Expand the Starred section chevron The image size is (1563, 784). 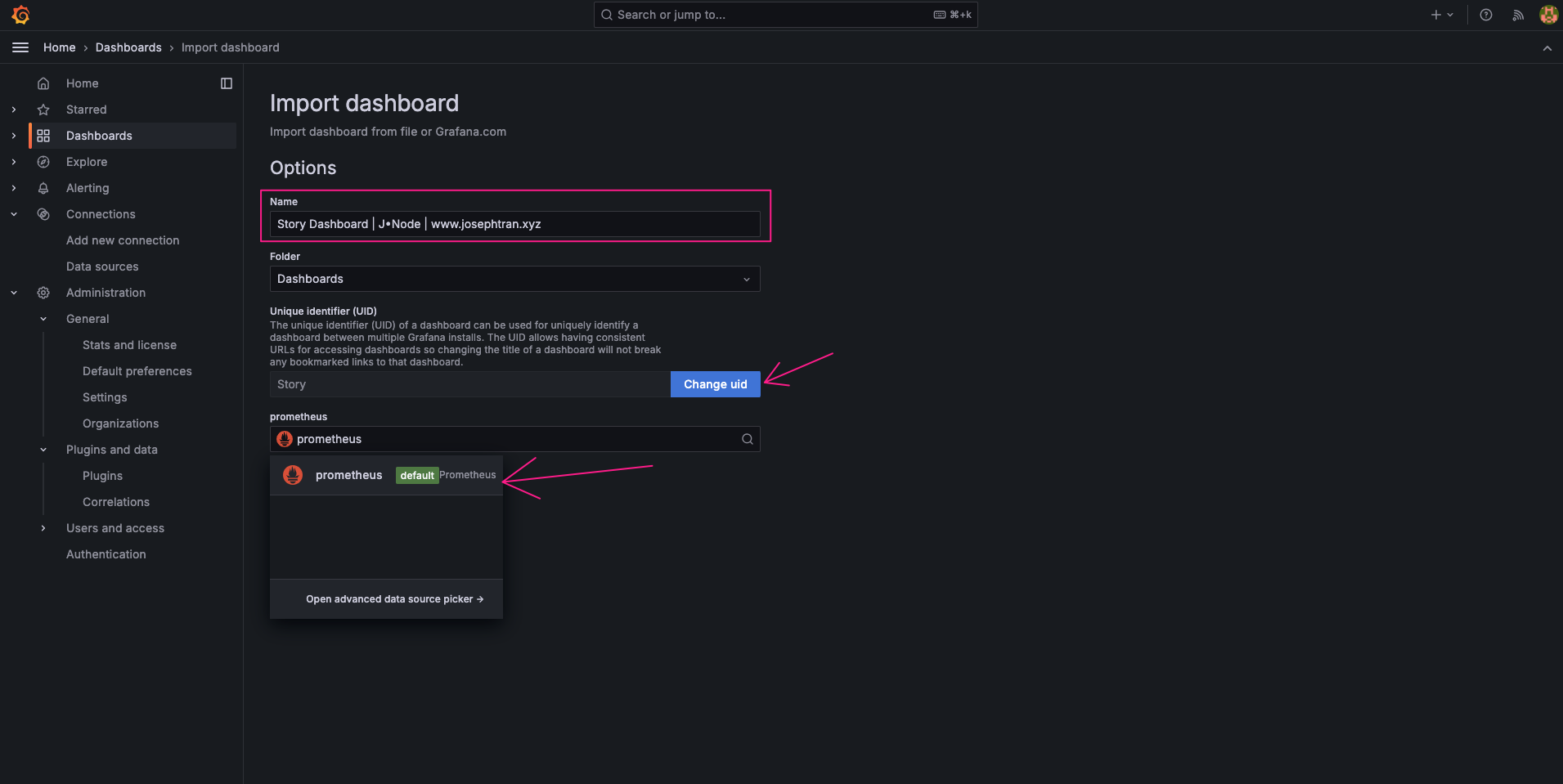tap(14, 110)
